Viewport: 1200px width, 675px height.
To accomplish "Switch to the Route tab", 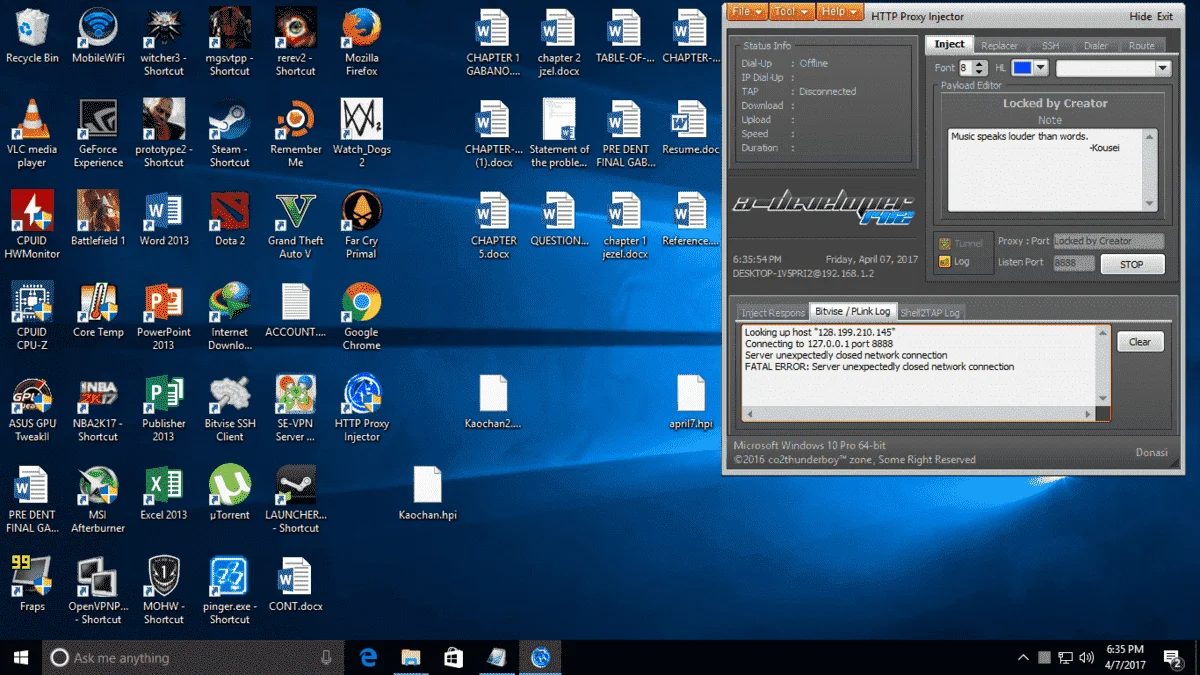I will (1141, 45).
